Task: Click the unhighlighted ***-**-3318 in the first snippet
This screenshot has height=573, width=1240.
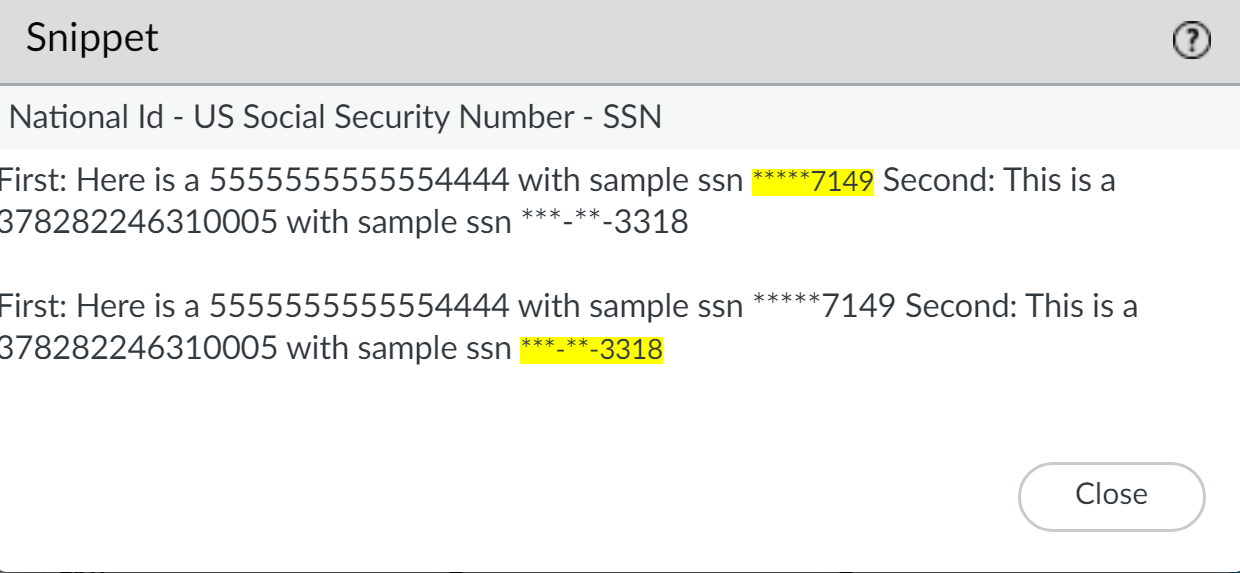Action: pos(605,222)
